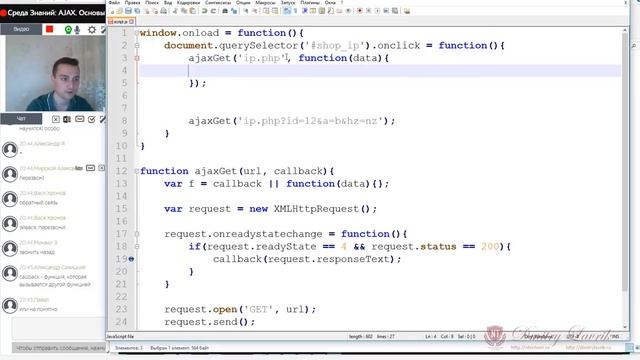This screenshot has width=640, height=360.
Task: Click the Видео panel button
Action: (x=21, y=29)
